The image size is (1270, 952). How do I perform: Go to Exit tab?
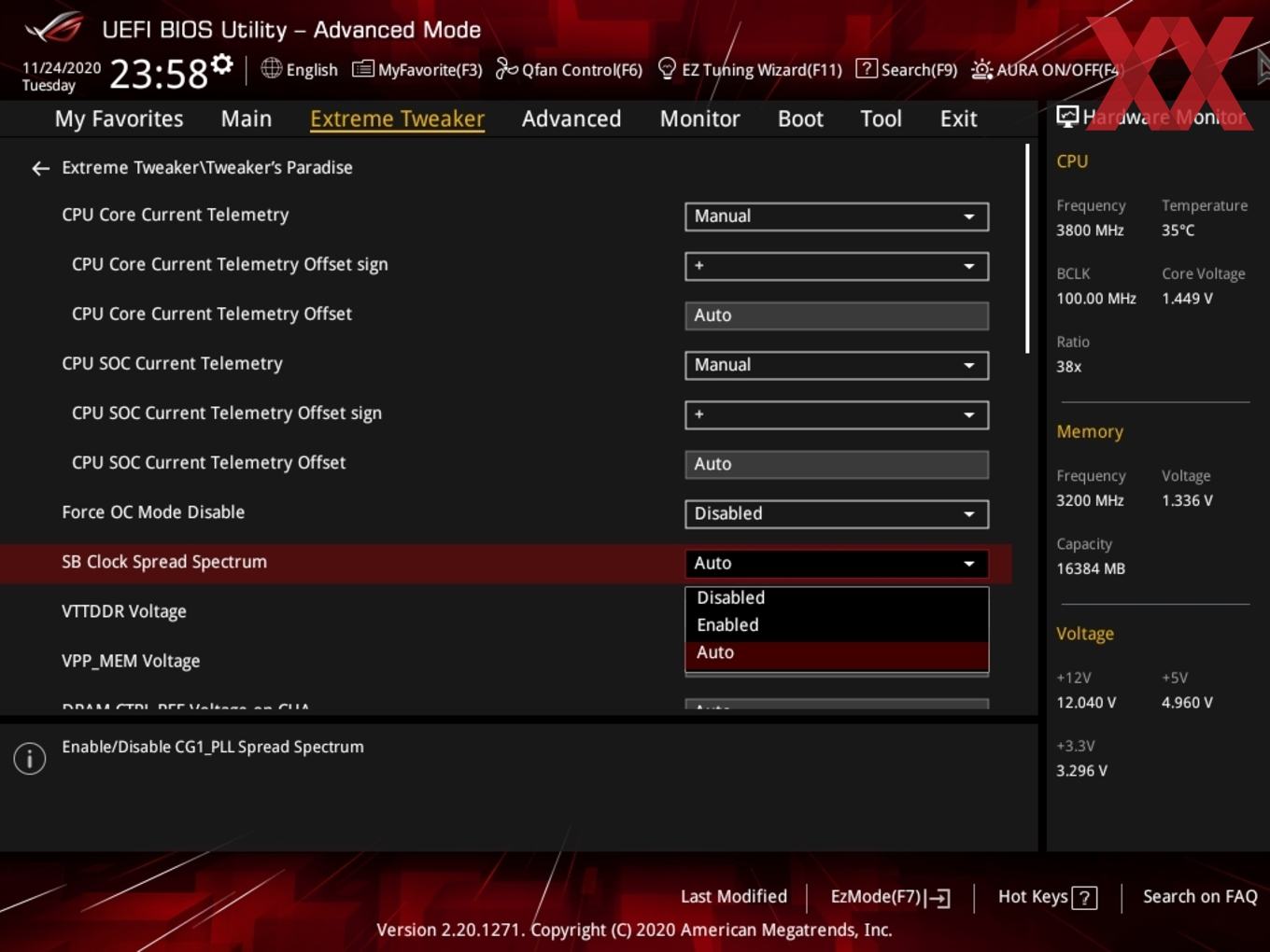(958, 119)
